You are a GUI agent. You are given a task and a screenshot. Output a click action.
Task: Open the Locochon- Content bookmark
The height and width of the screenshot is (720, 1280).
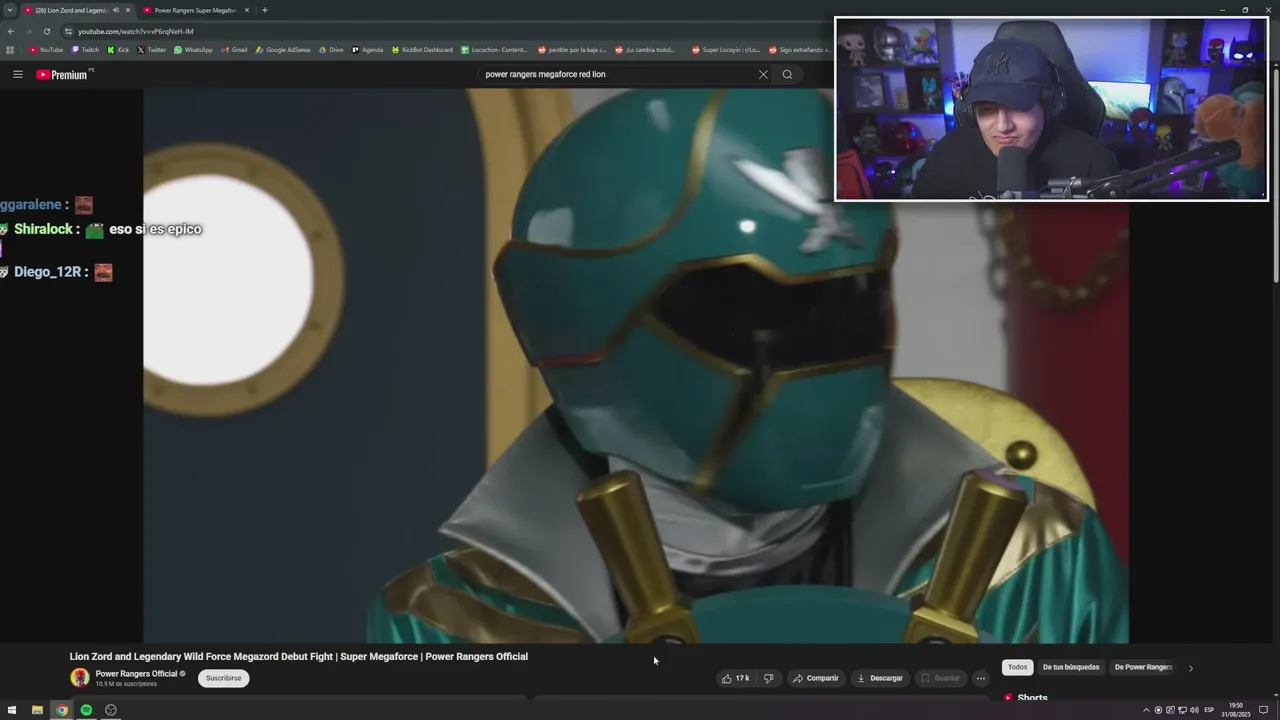[x=494, y=50]
